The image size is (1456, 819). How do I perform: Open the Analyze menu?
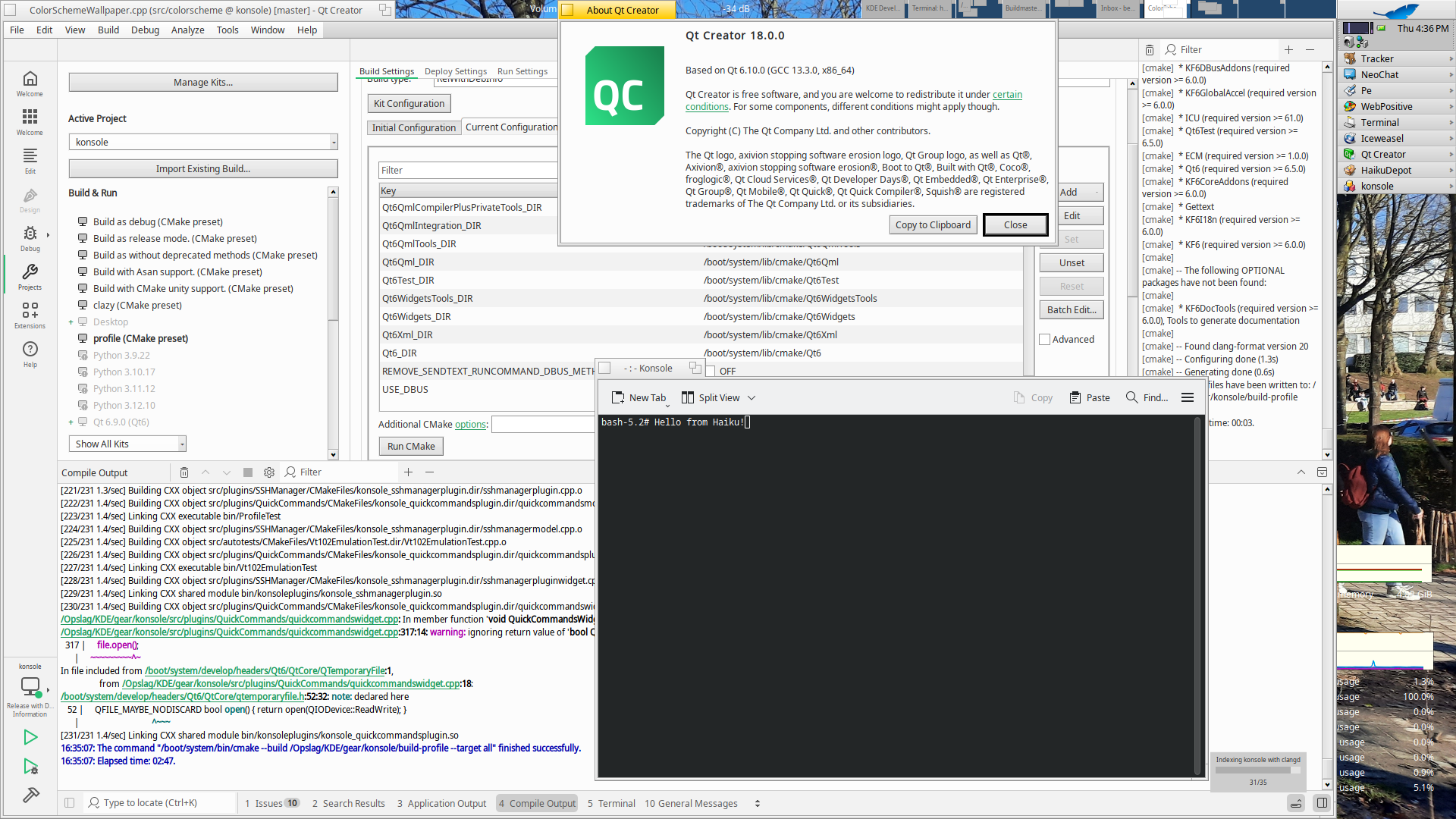(x=187, y=30)
